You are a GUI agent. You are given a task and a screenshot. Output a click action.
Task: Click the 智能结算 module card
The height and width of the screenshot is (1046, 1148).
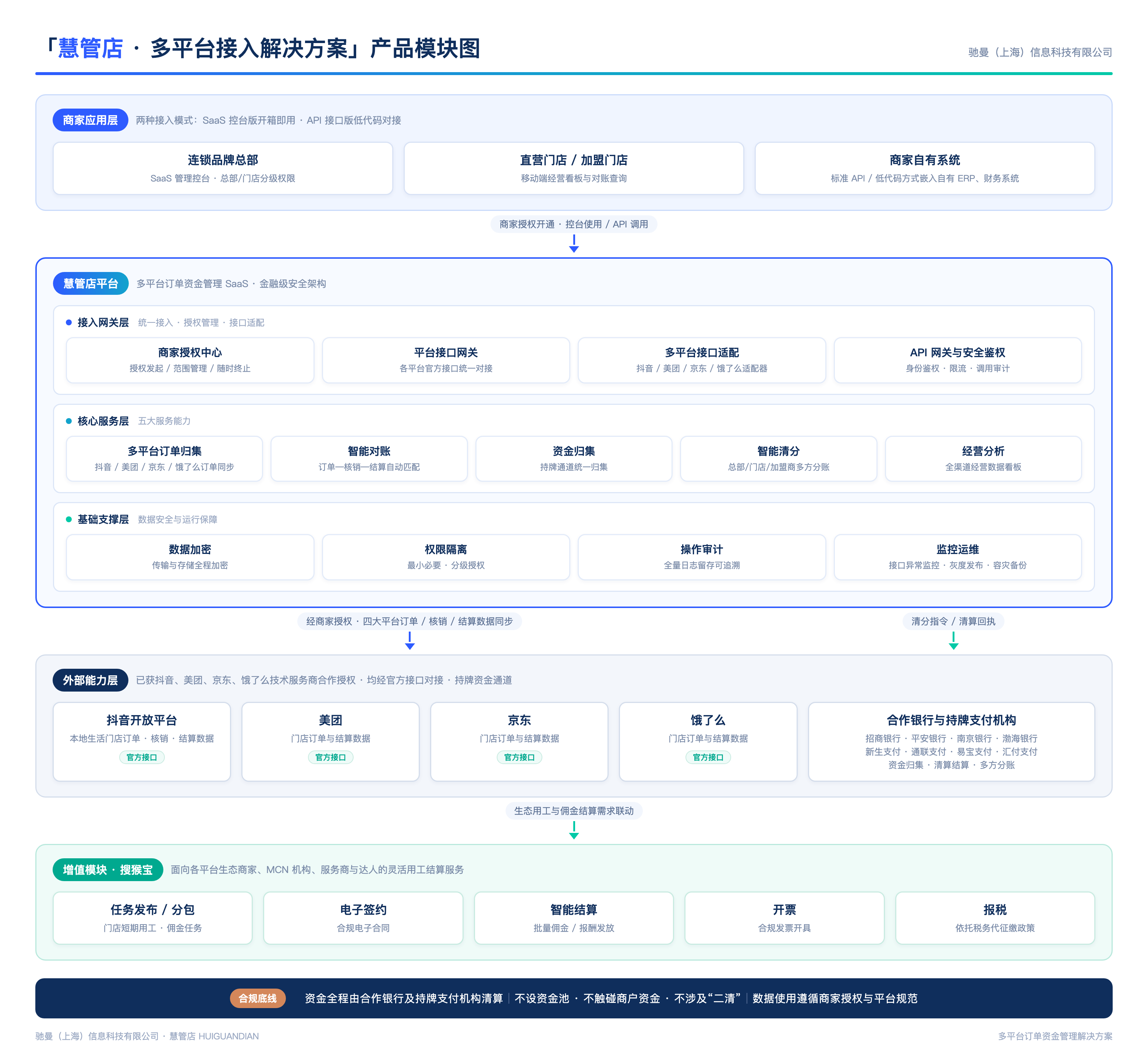[x=573, y=918]
